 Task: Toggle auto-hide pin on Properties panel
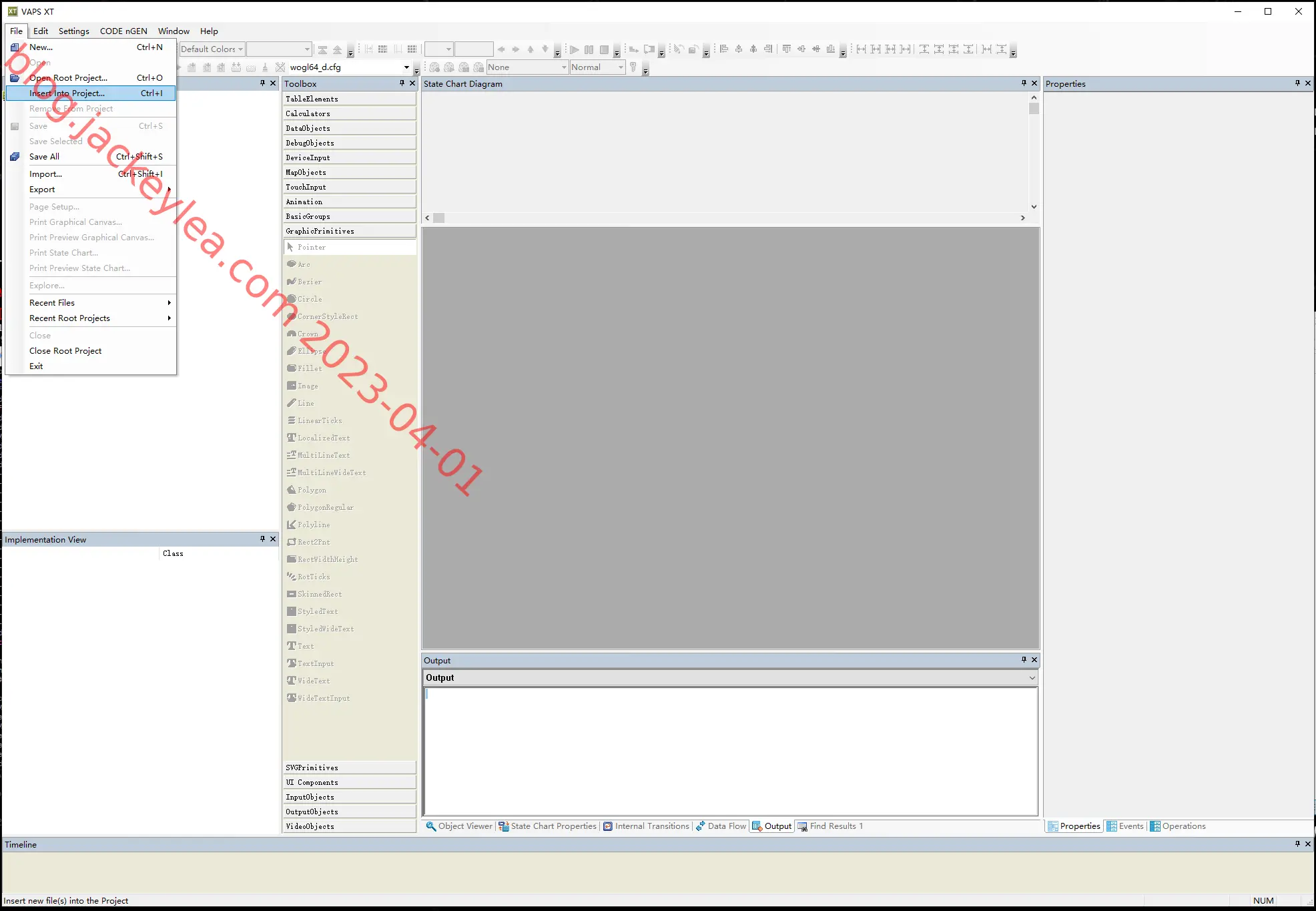pyautogui.click(x=1297, y=83)
